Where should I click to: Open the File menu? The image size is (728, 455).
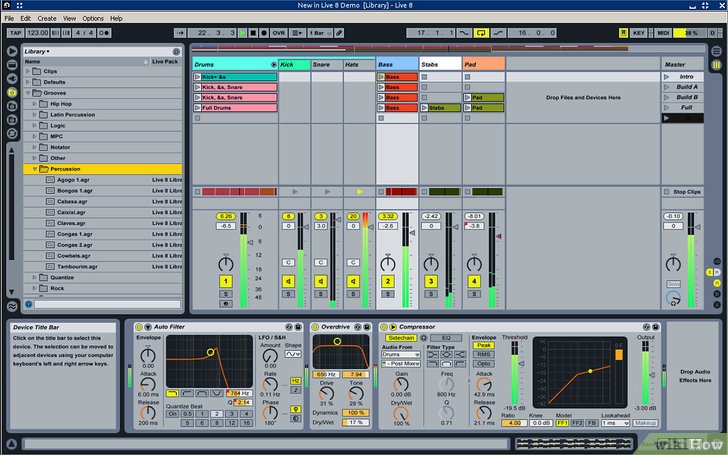point(9,19)
